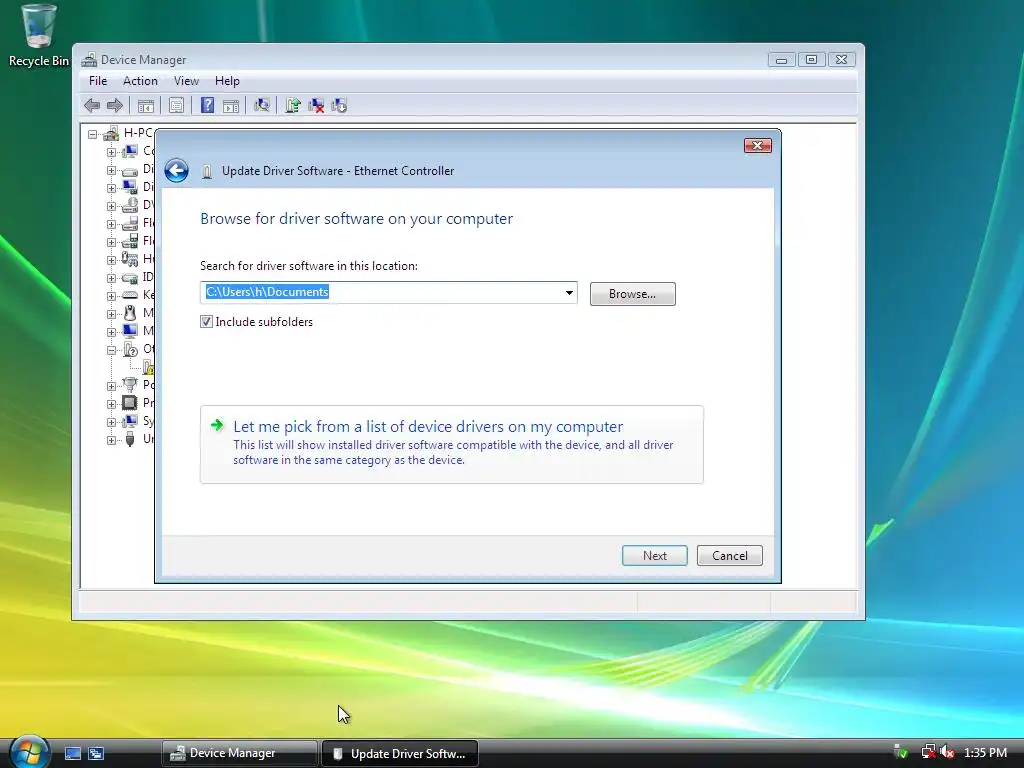Collapse the Other devices minus box
1024x768 pixels.
point(111,350)
